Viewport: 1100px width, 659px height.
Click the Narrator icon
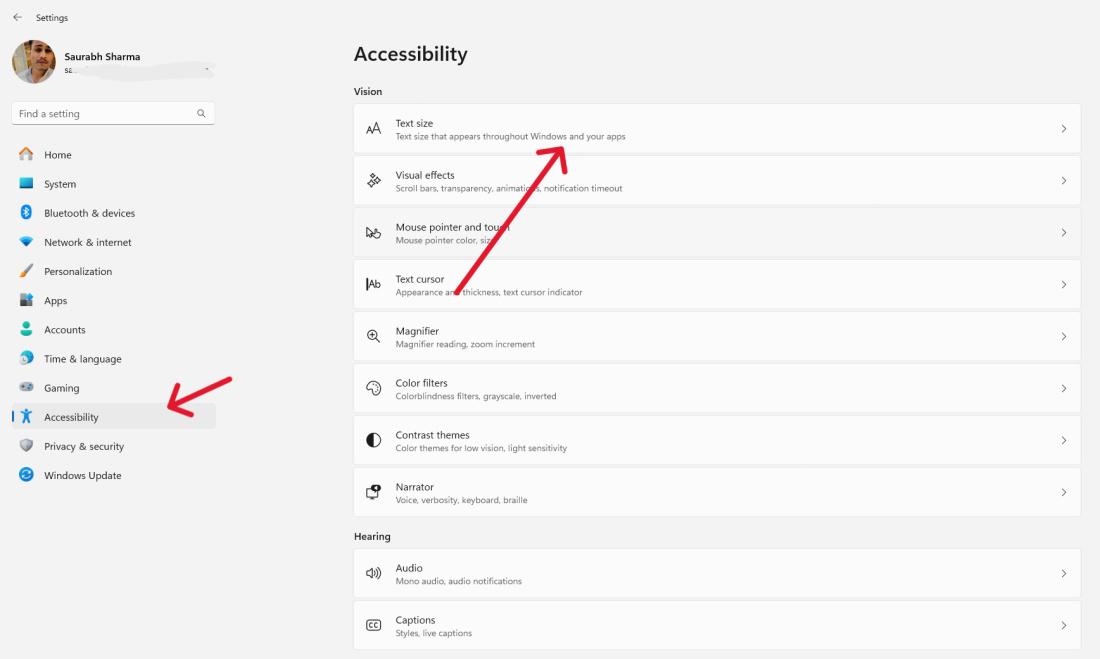point(374,492)
